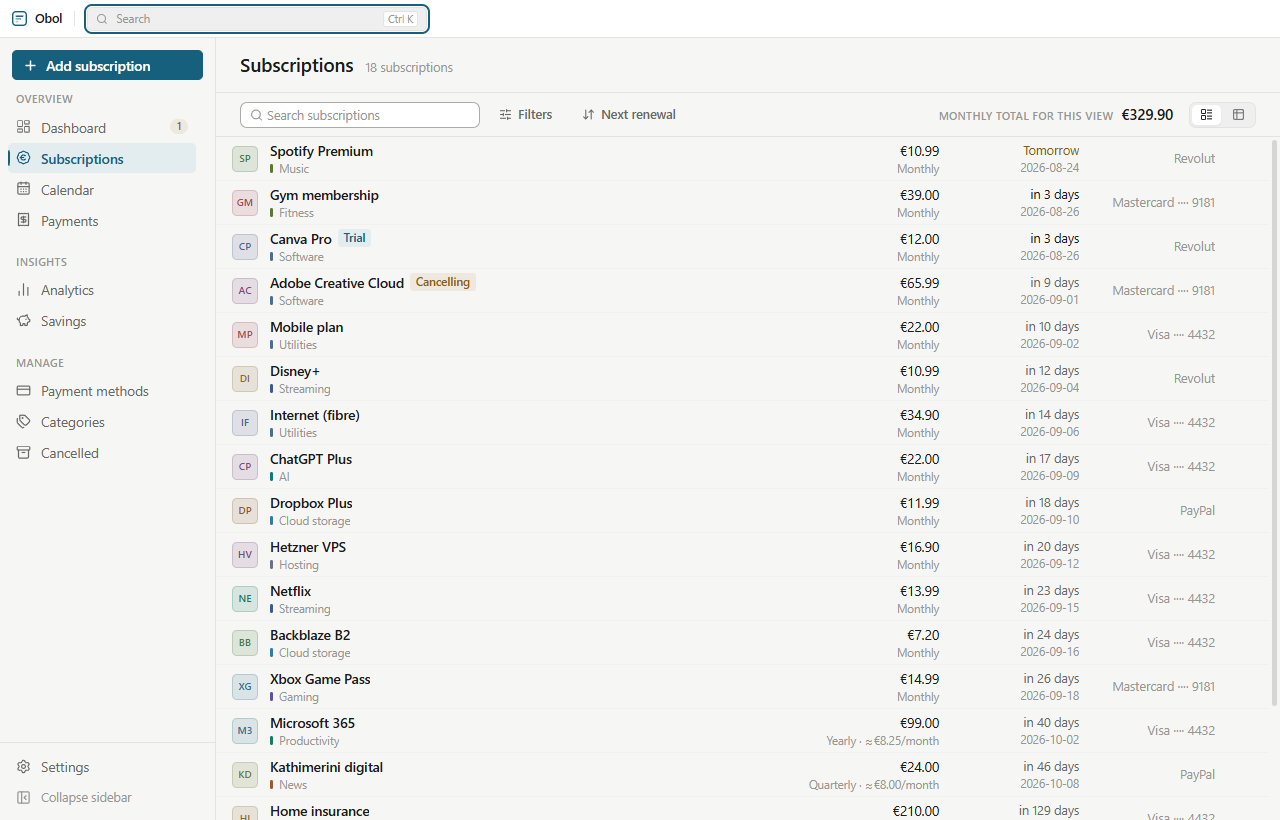Image resolution: width=1280 pixels, height=820 pixels.
Task: Select ChatGPT Plus subscription name
Action: [311, 459]
